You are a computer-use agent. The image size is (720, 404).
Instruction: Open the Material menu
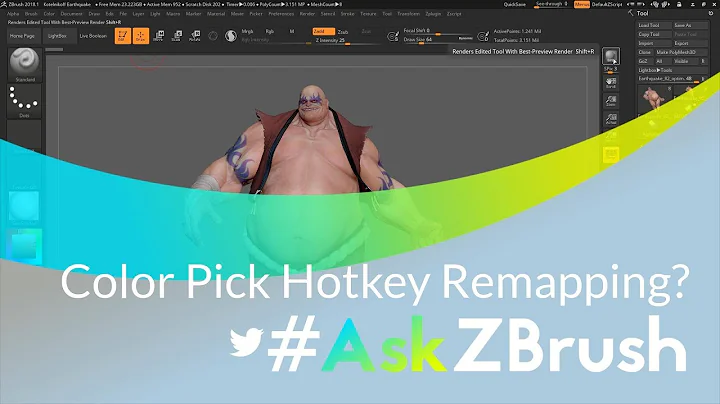coord(216,14)
